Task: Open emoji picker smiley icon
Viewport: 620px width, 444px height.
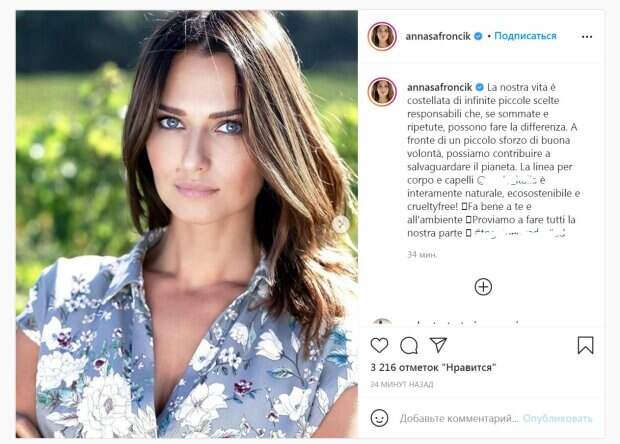Action: click(x=379, y=418)
